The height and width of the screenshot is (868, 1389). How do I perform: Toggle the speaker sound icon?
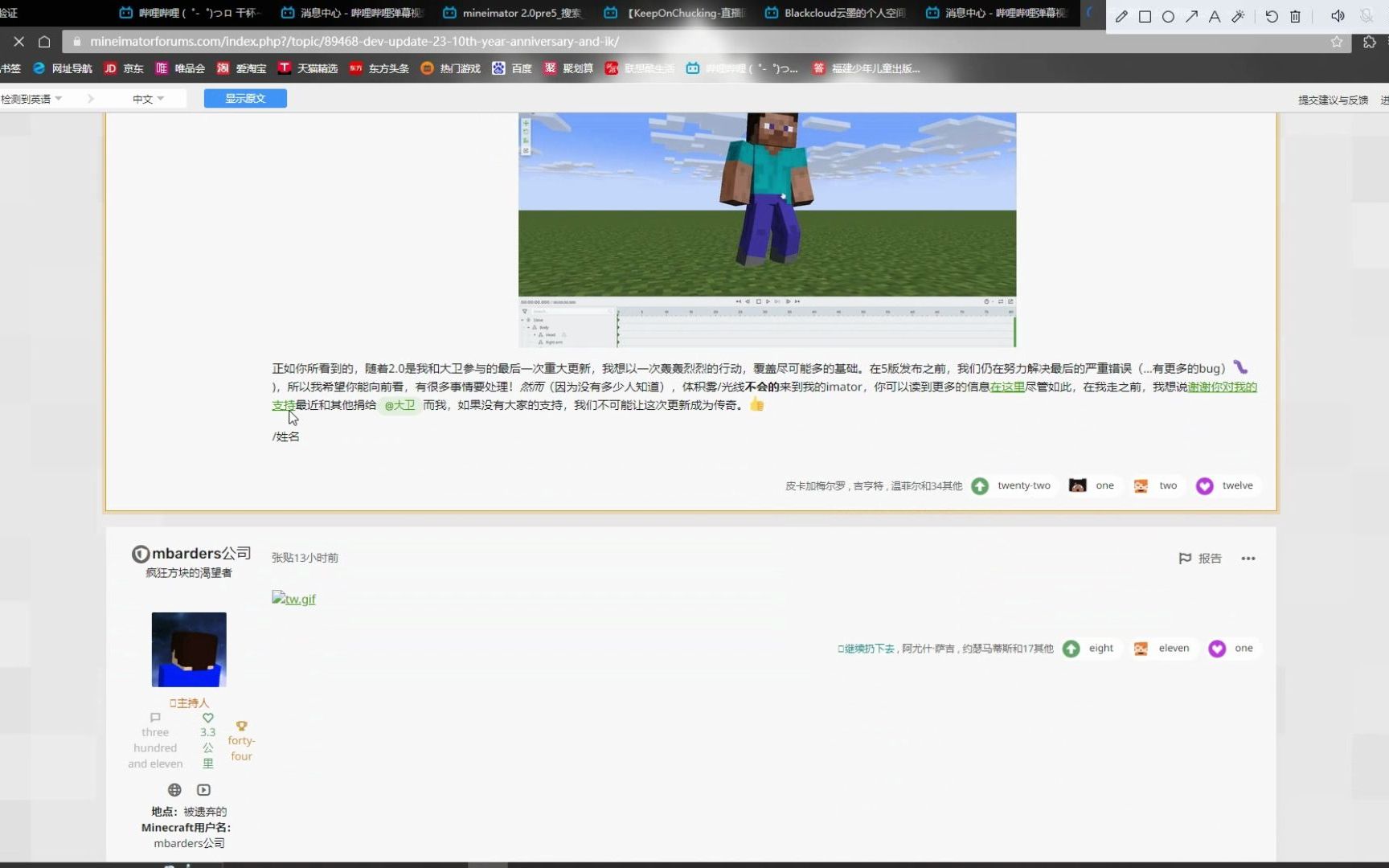(1338, 16)
